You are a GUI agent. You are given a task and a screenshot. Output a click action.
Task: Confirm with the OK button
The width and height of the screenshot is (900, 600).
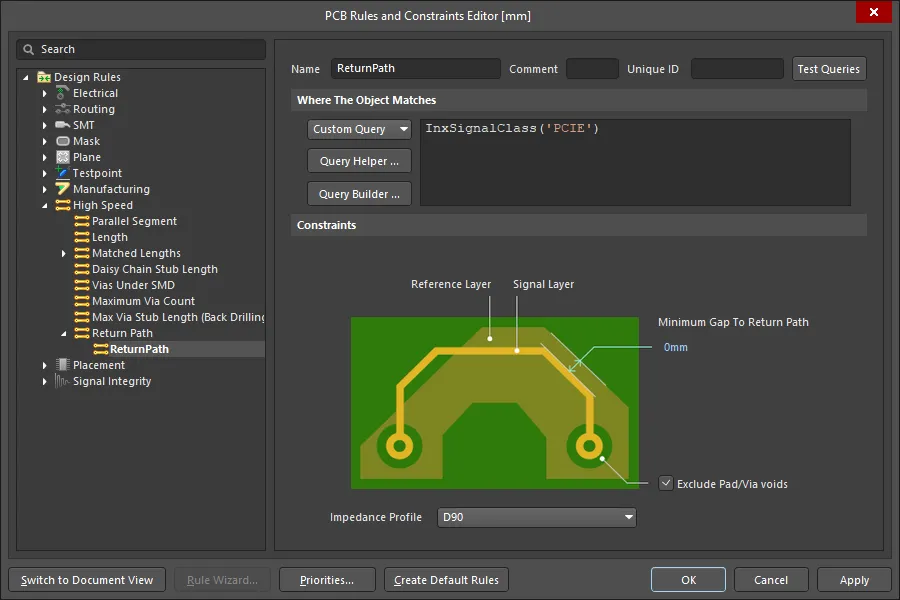688,580
